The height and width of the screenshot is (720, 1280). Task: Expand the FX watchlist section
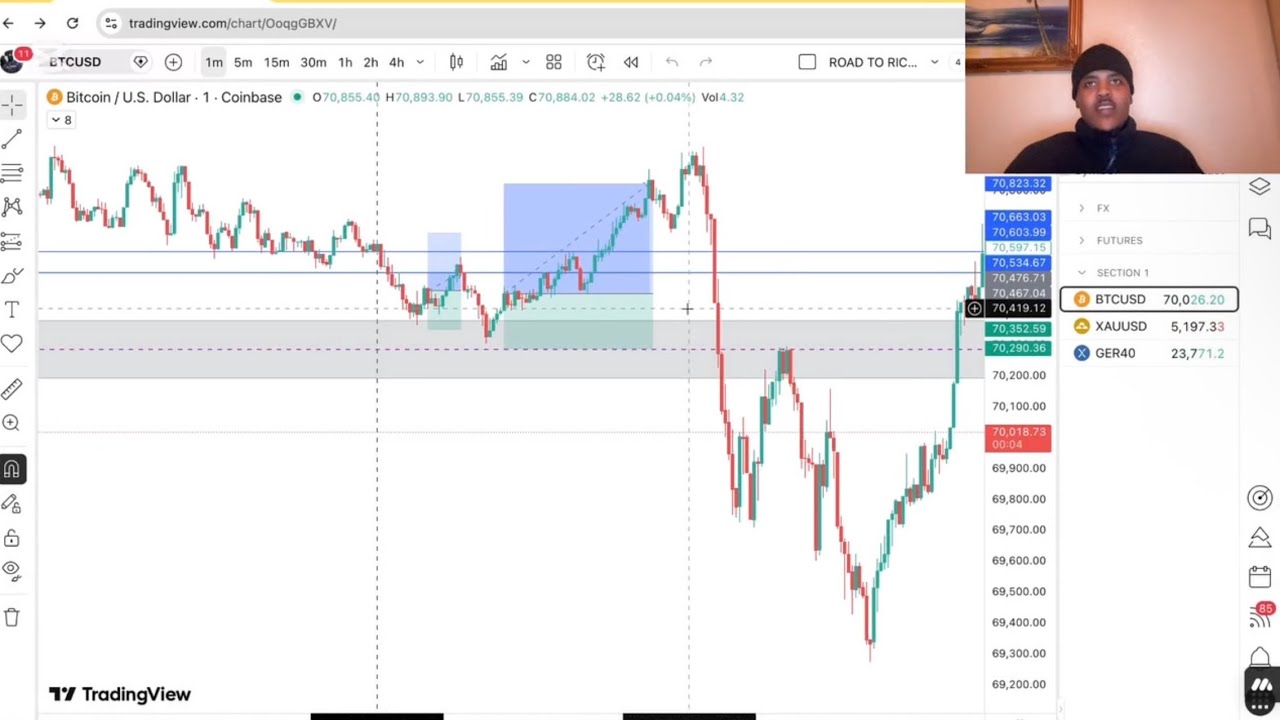point(1081,208)
